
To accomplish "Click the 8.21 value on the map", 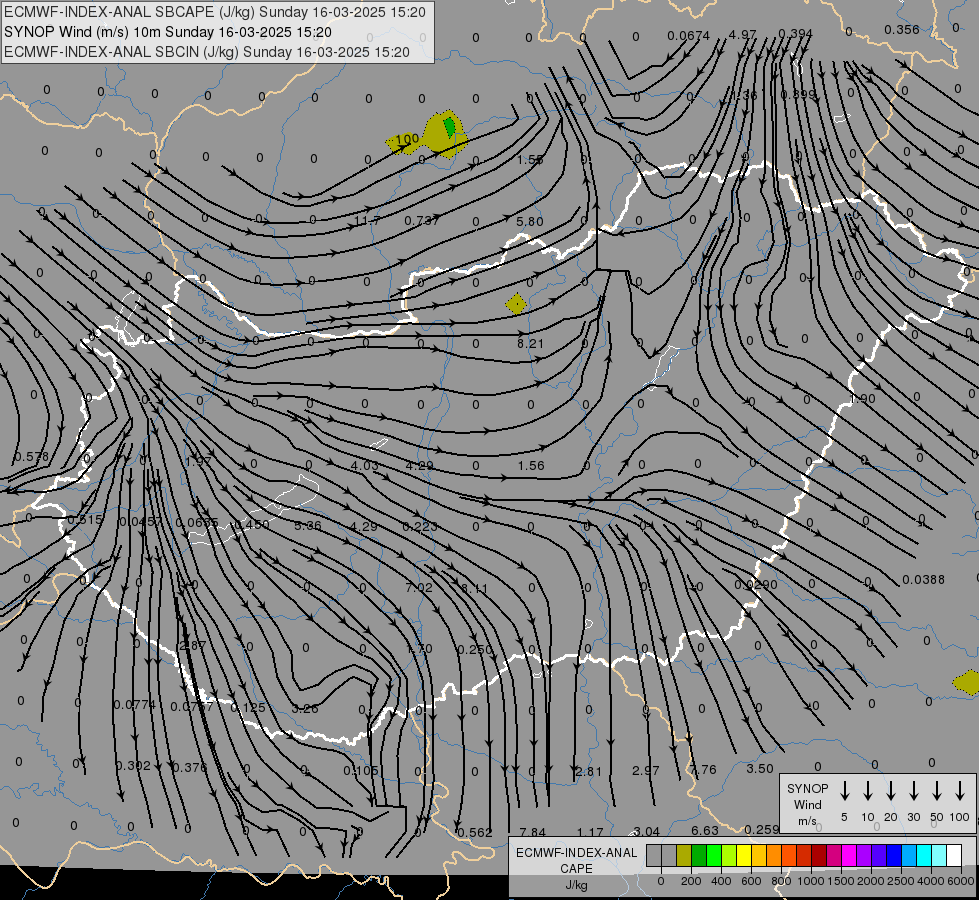I will (530, 344).
